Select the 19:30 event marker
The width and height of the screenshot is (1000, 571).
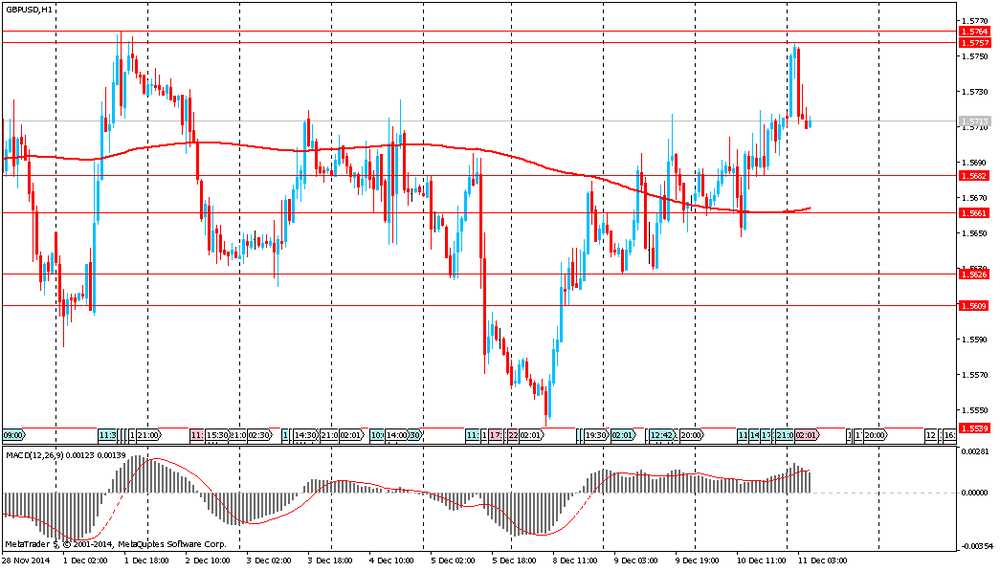click(595, 436)
